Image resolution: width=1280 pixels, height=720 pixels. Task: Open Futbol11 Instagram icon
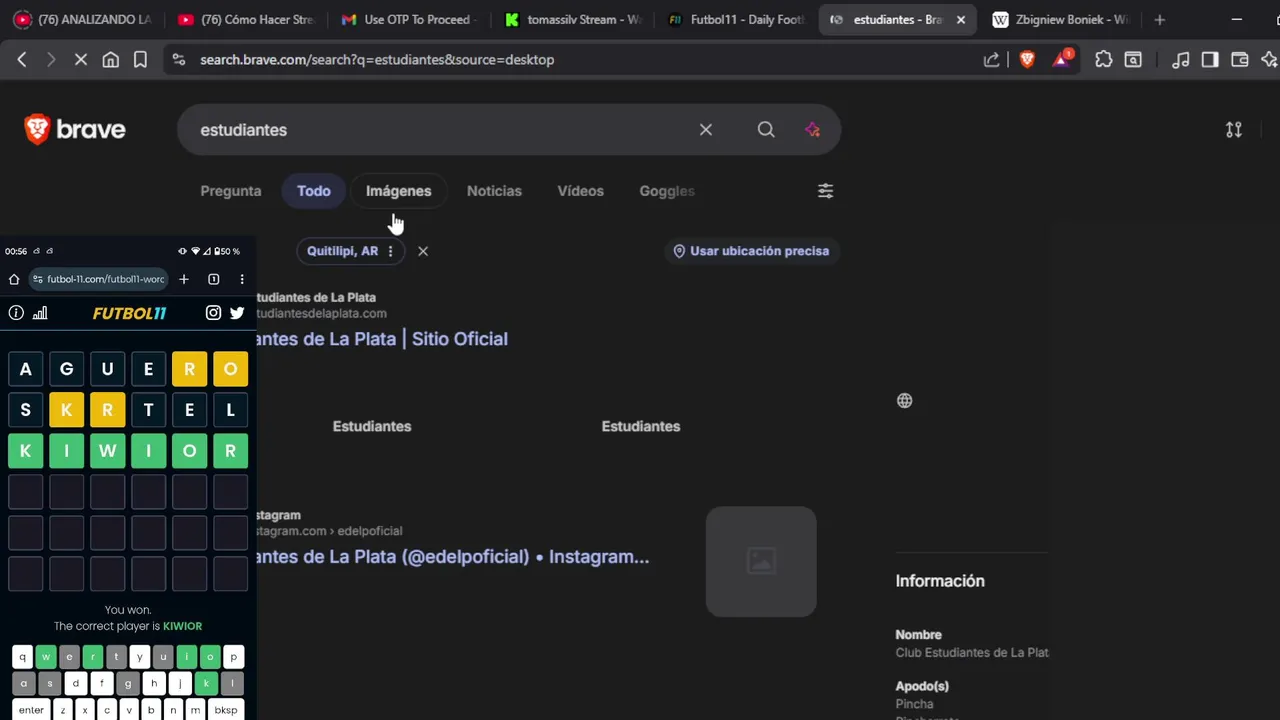pyautogui.click(x=213, y=313)
